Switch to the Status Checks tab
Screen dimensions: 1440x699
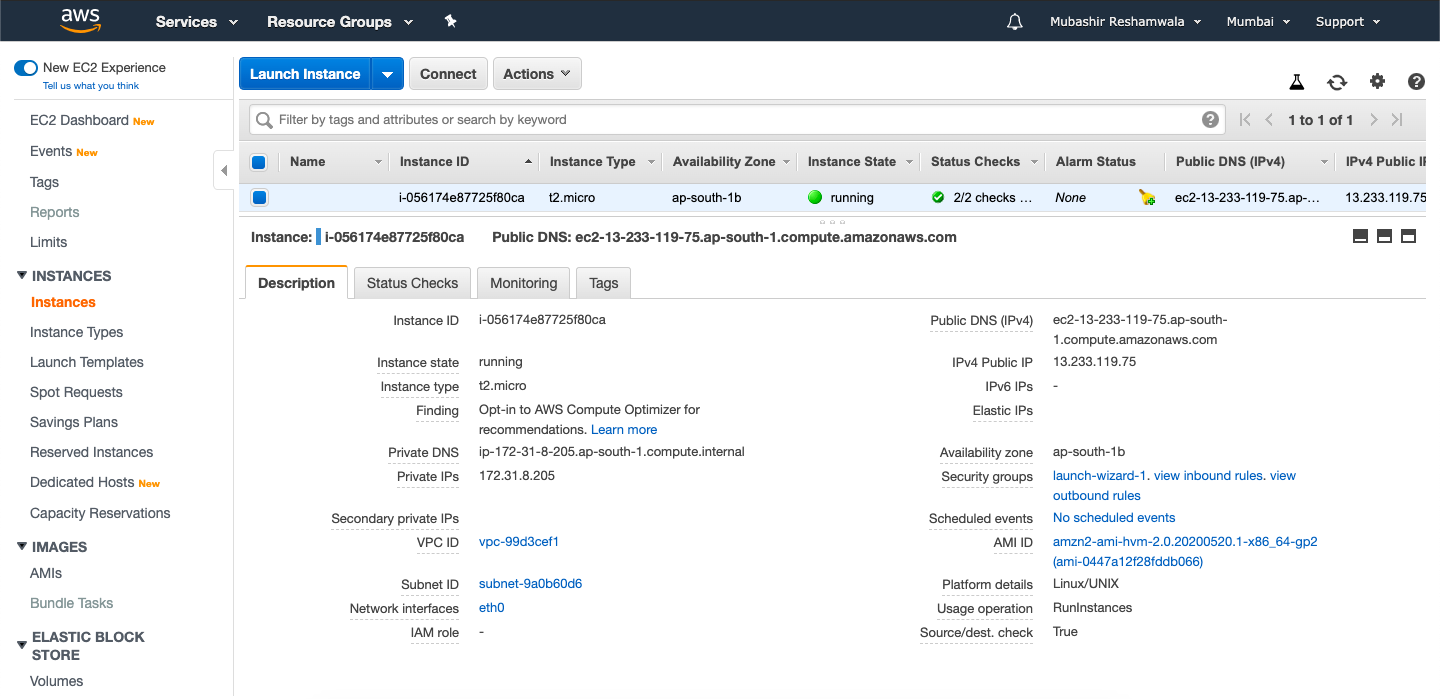click(x=412, y=283)
